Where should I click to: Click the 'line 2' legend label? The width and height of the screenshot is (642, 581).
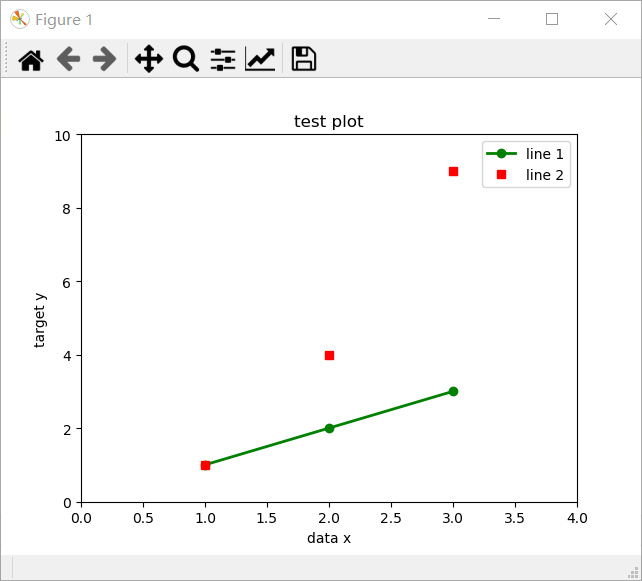545,175
